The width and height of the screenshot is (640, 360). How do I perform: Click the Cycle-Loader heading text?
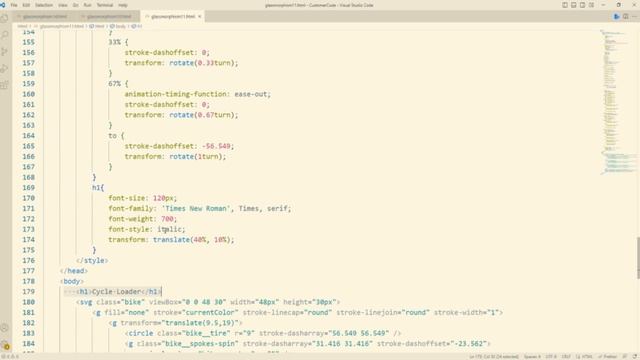click(116, 292)
